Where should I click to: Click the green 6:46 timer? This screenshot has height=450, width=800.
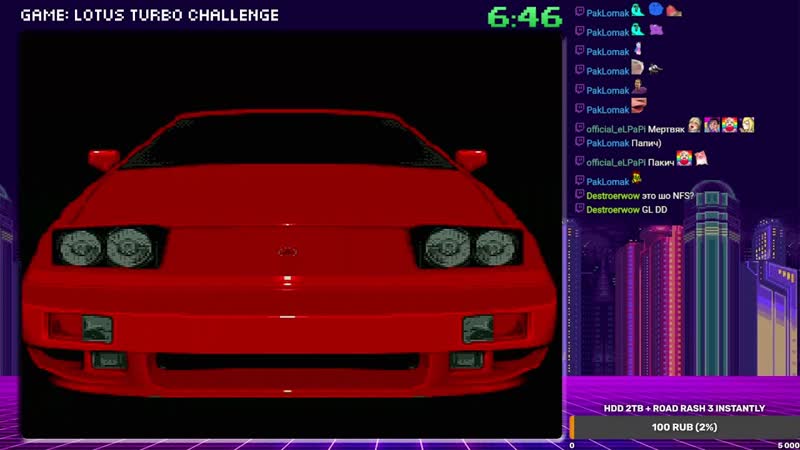point(524,17)
